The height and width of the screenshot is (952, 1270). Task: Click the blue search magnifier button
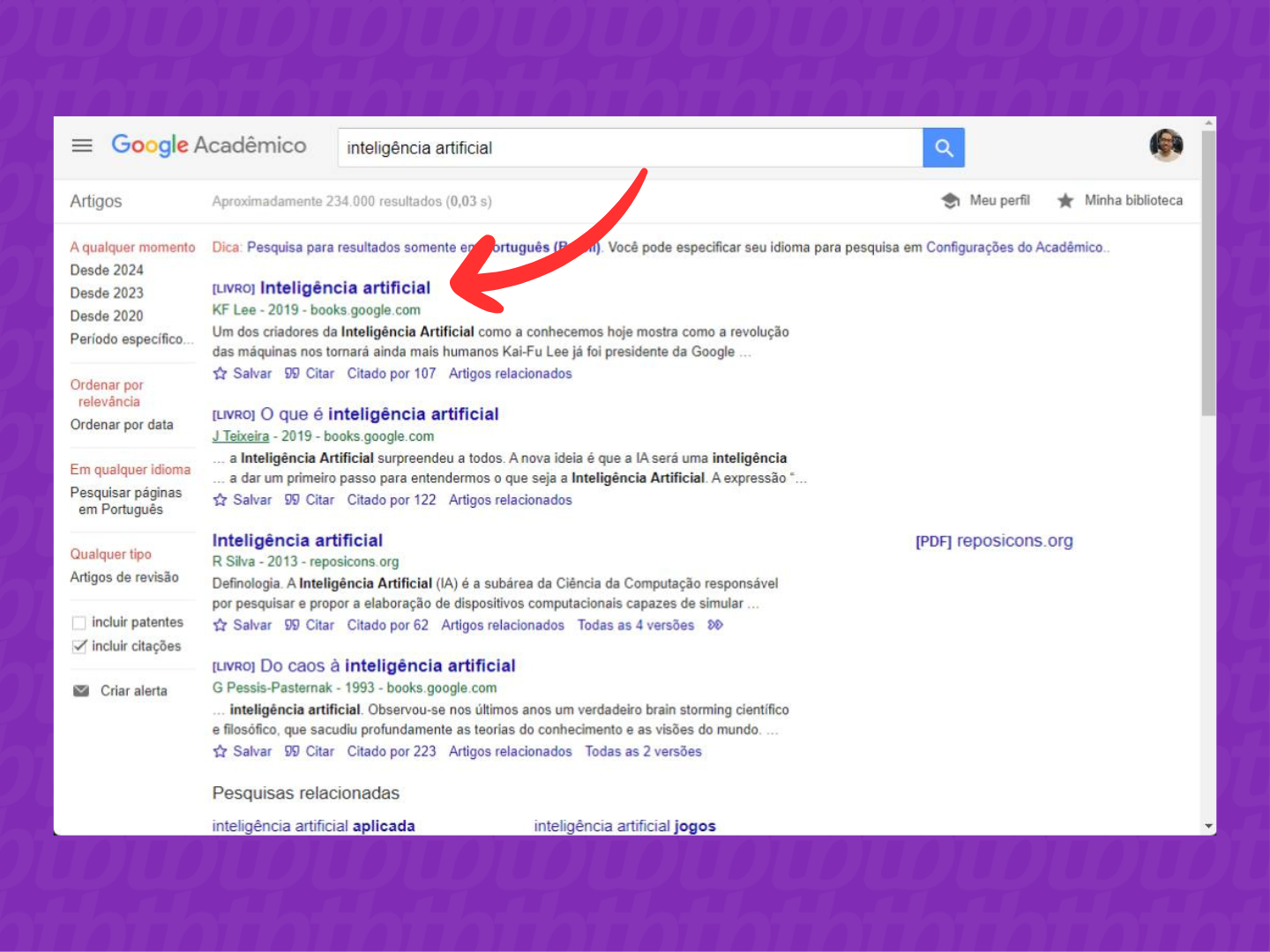point(944,147)
